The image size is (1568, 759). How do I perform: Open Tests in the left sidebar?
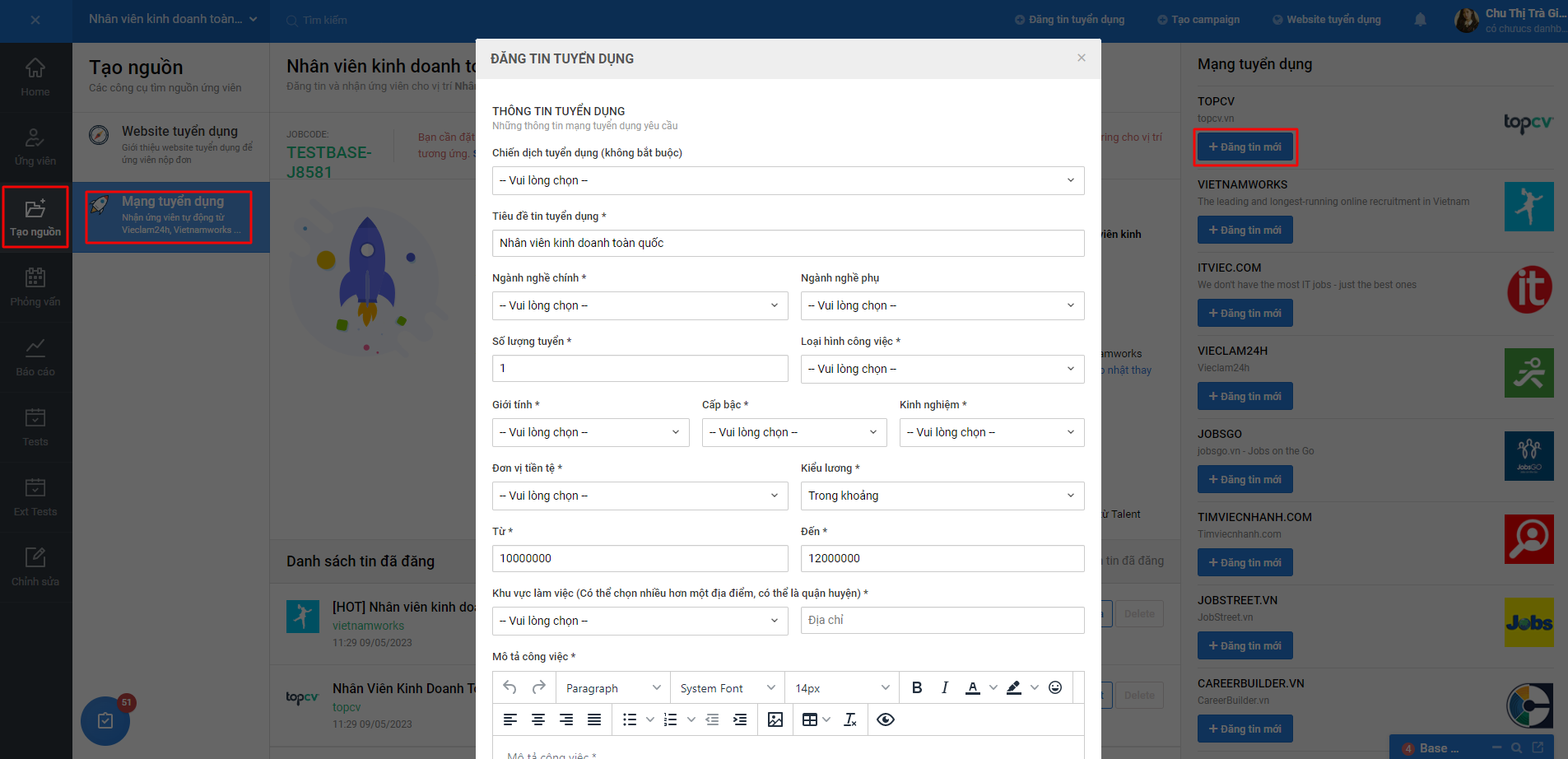click(35, 428)
